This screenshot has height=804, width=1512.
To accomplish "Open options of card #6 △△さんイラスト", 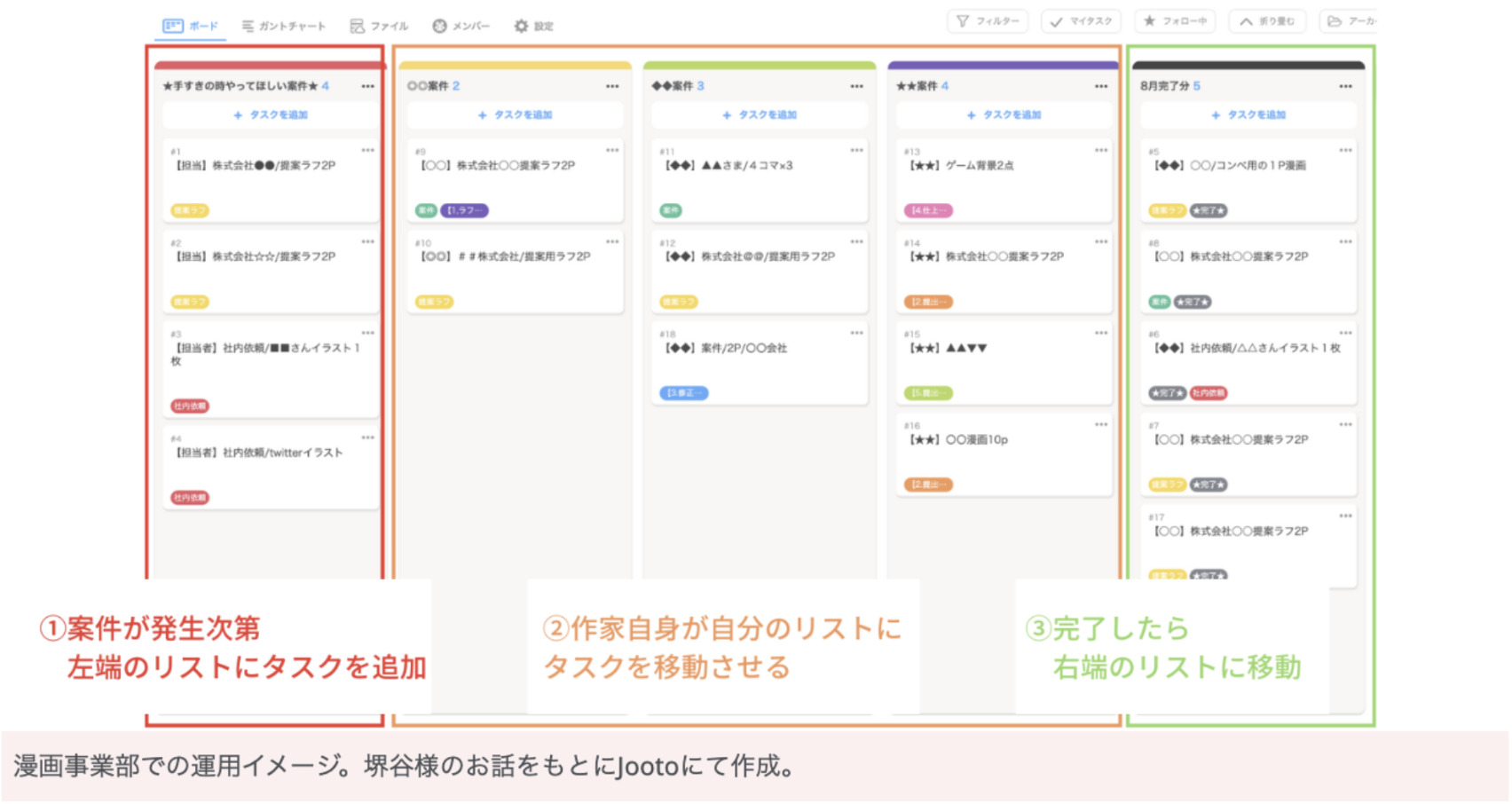I will pyautogui.click(x=1345, y=333).
